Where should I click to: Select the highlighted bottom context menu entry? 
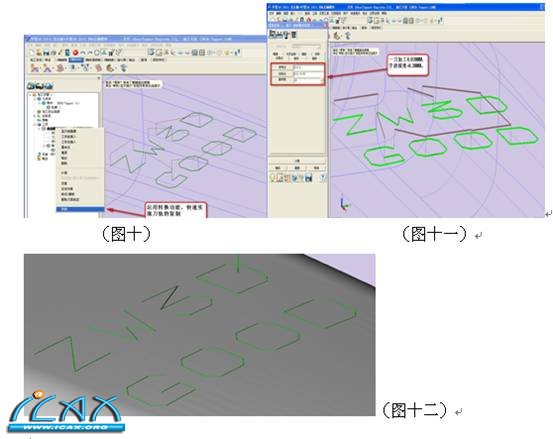pyautogui.click(x=80, y=209)
